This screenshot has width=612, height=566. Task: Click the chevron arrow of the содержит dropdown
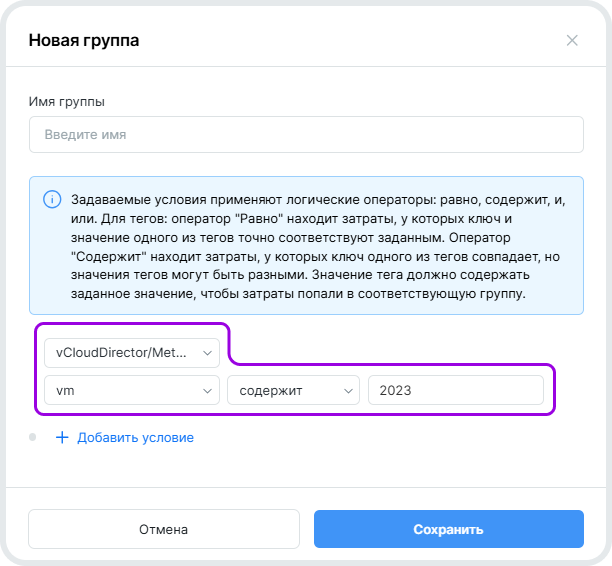(348, 391)
